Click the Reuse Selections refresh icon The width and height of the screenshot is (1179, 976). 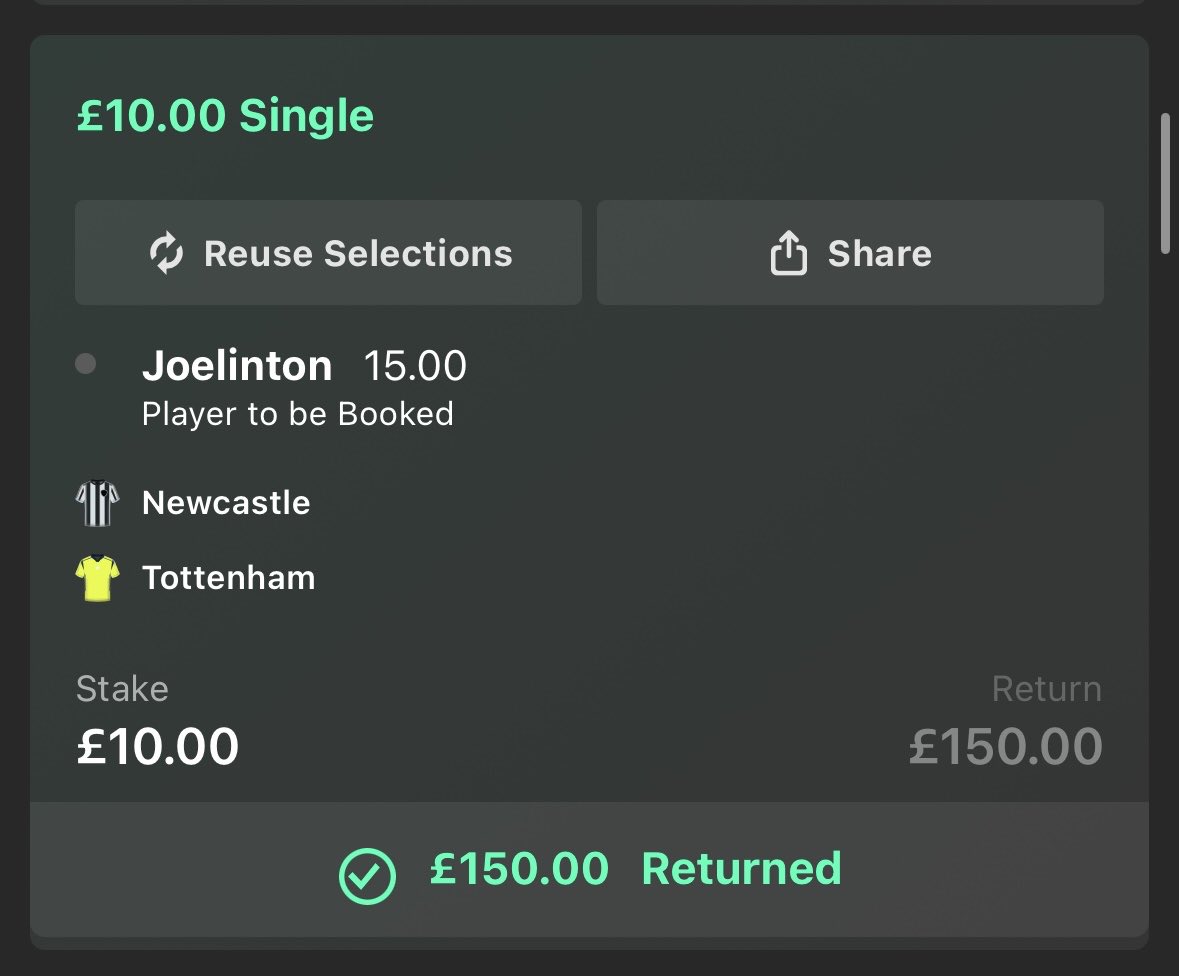point(166,253)
